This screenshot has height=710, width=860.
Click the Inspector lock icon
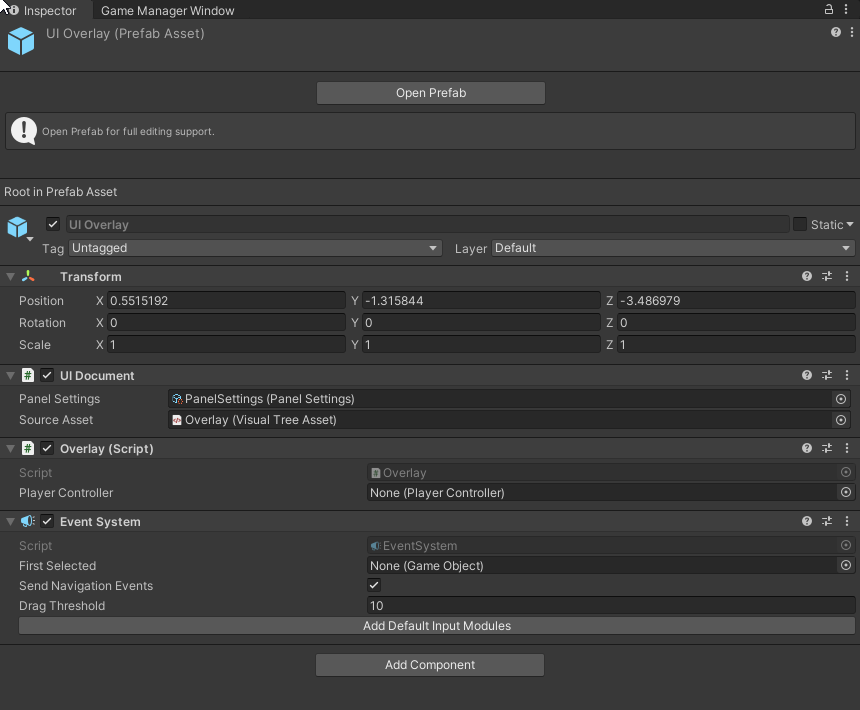tap(827, 10)
